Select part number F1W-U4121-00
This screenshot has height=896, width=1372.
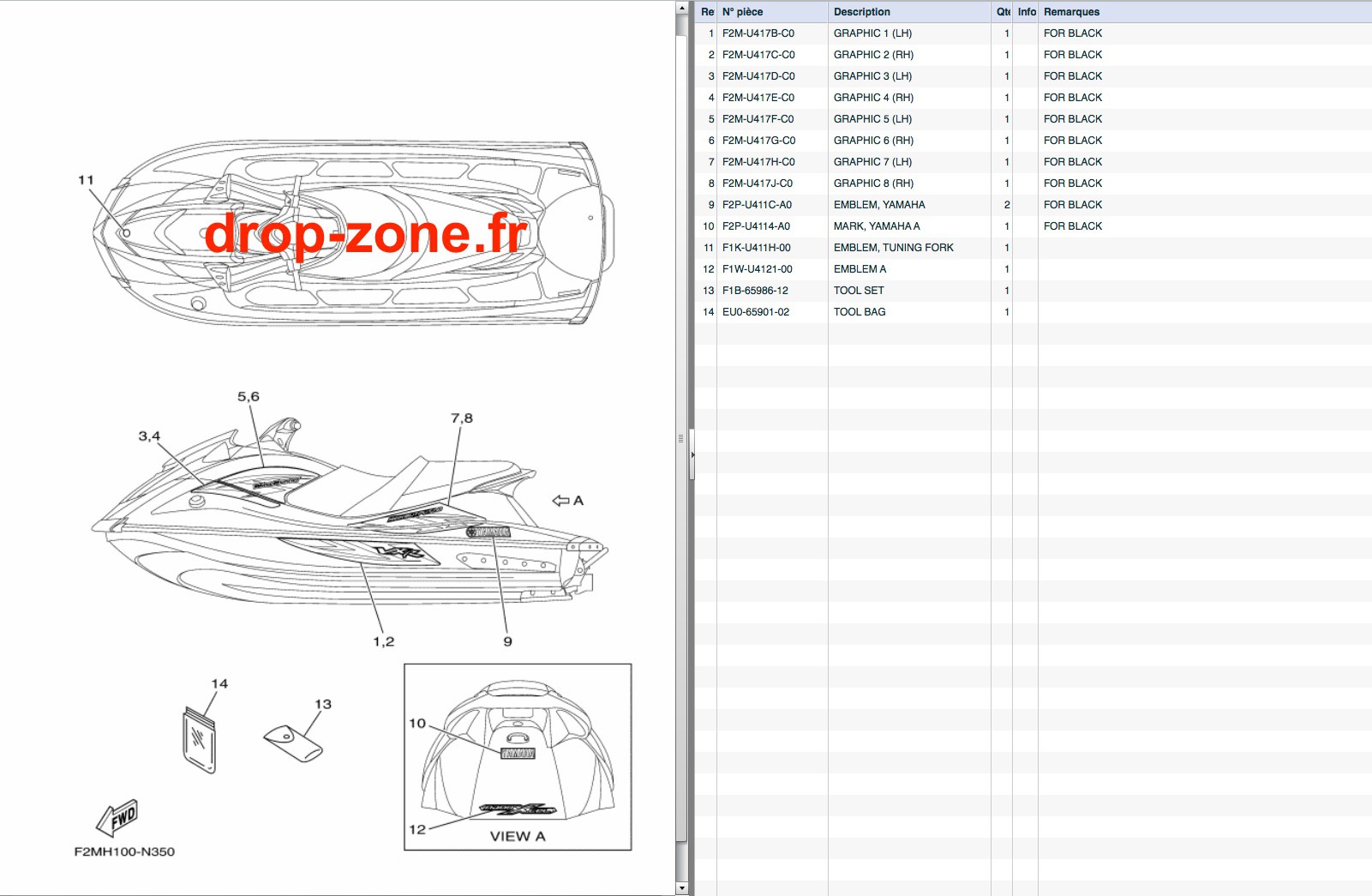758,269
